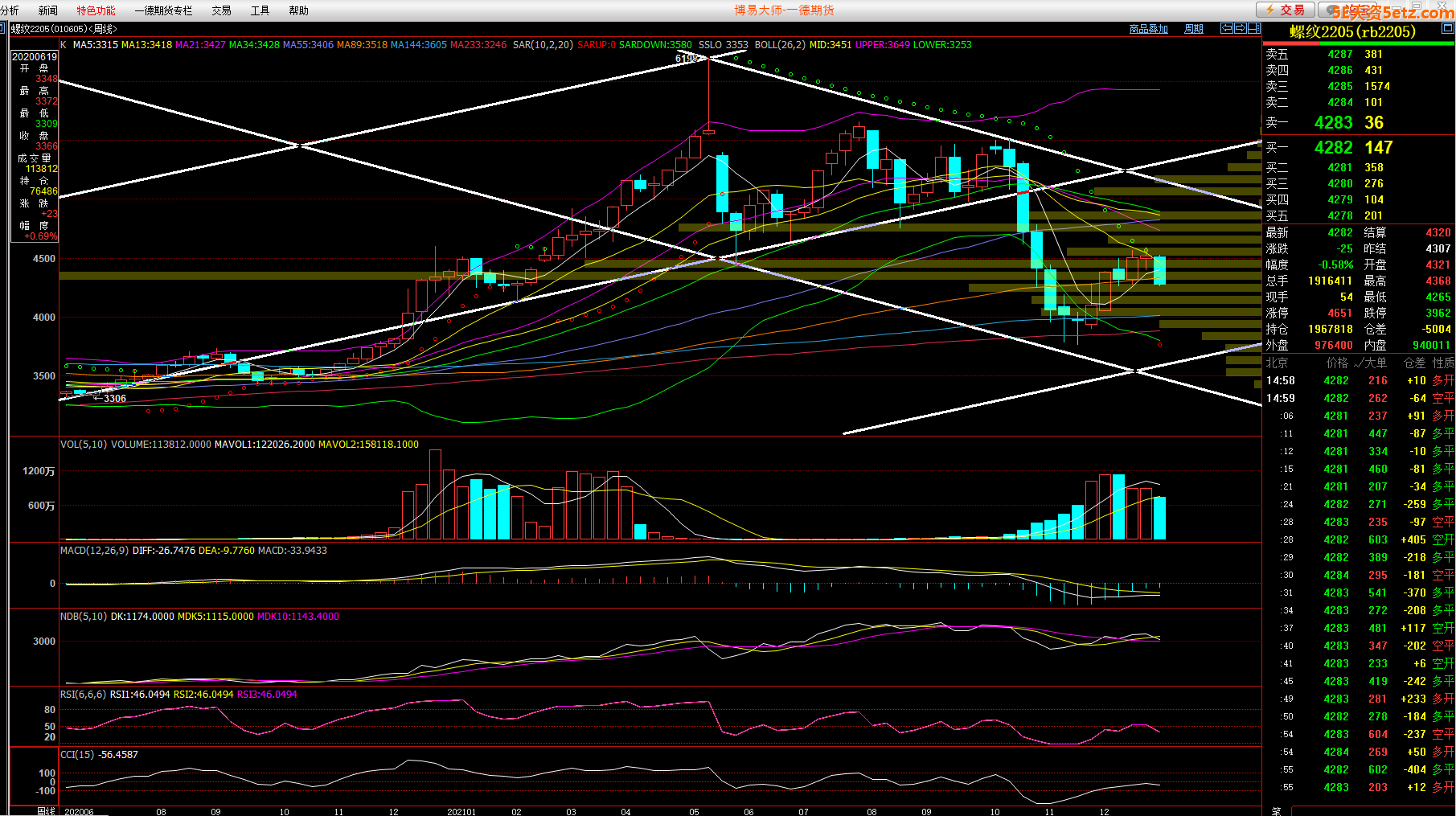
Task: Click the lightning 交易 trade button
Action: tap(1285, 10)
